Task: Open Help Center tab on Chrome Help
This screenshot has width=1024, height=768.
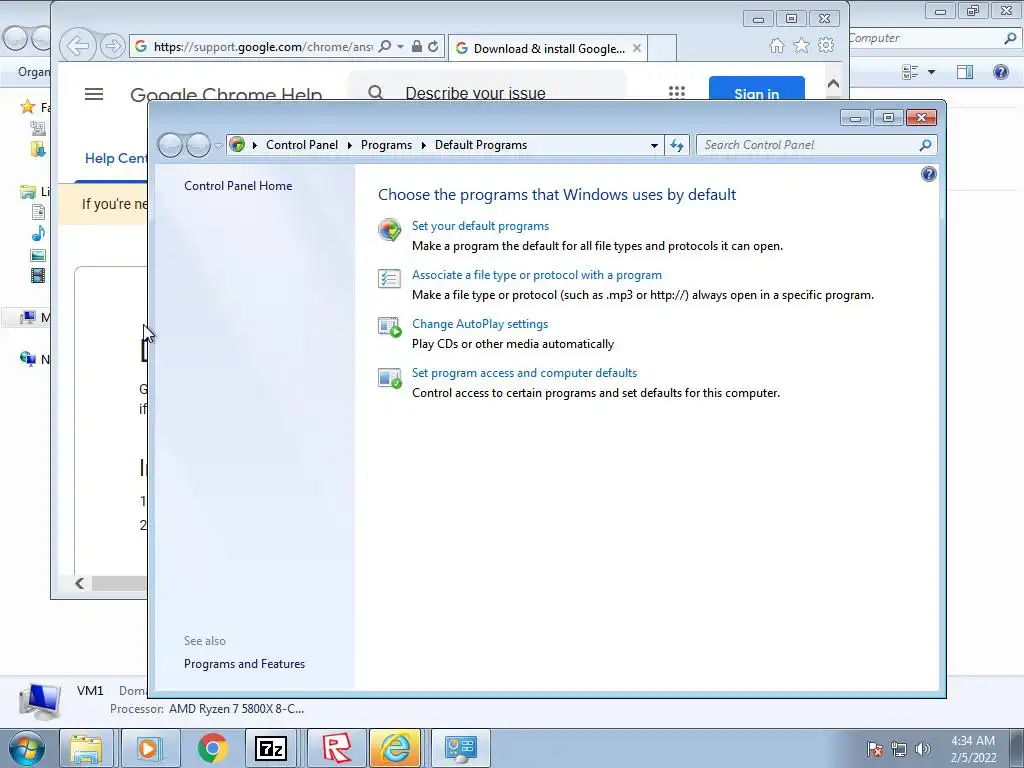Action: pyautogui.click(x=116, y=158)
